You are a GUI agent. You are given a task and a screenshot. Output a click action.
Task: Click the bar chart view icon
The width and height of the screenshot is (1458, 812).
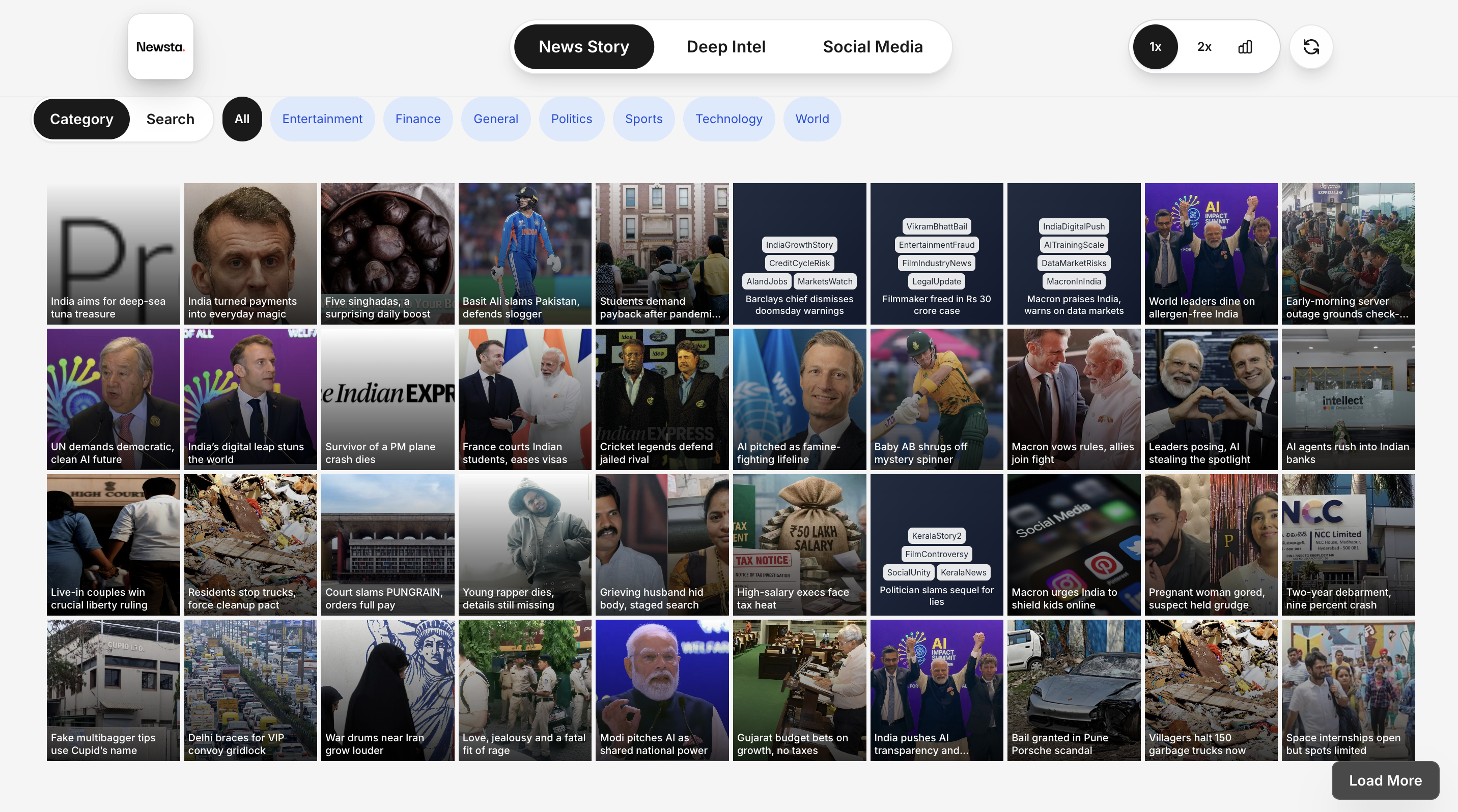[x=1245, y=47]
